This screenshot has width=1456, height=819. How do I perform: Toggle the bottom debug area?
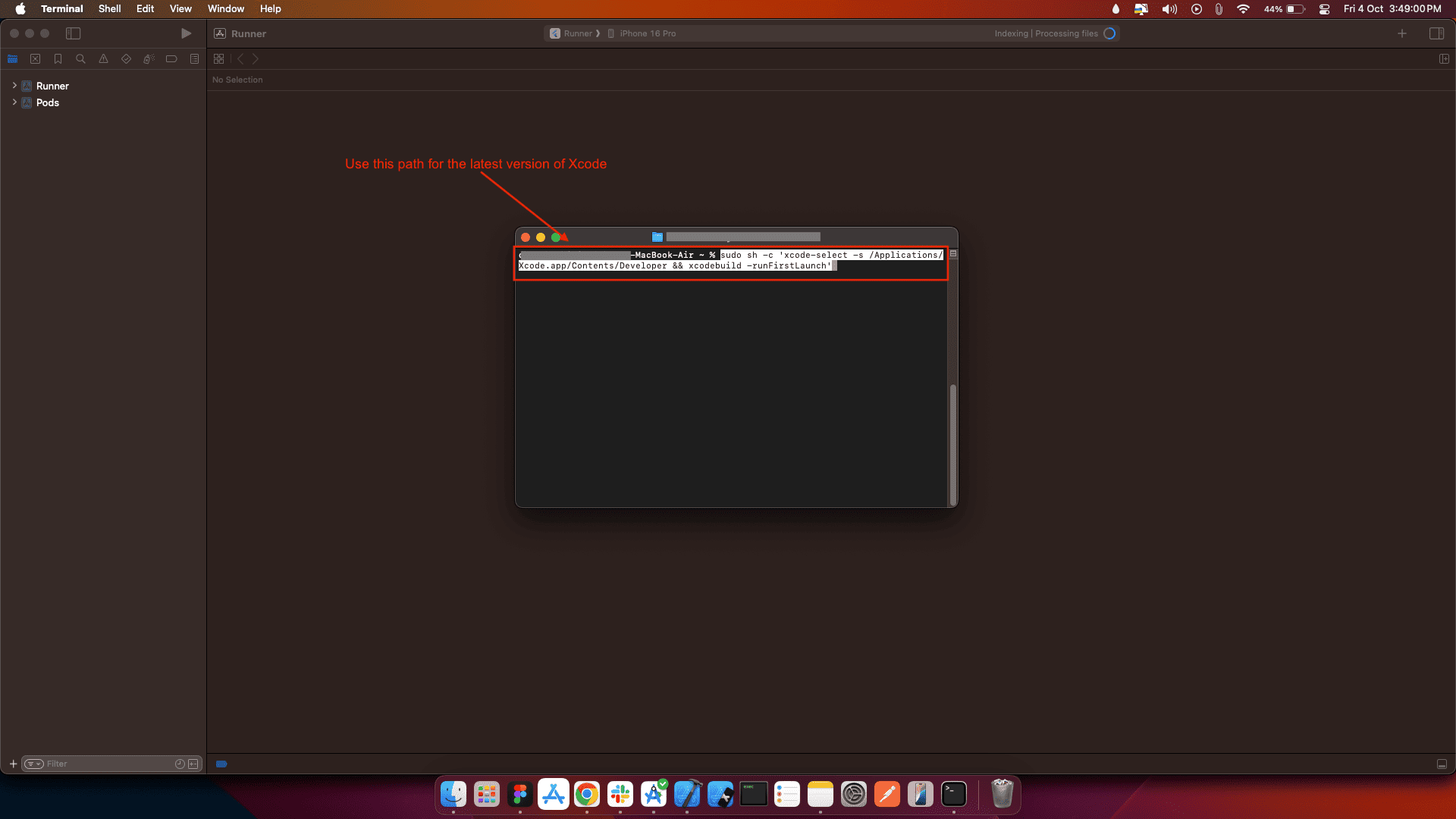pyautogui.click(x=1442, y=764)
